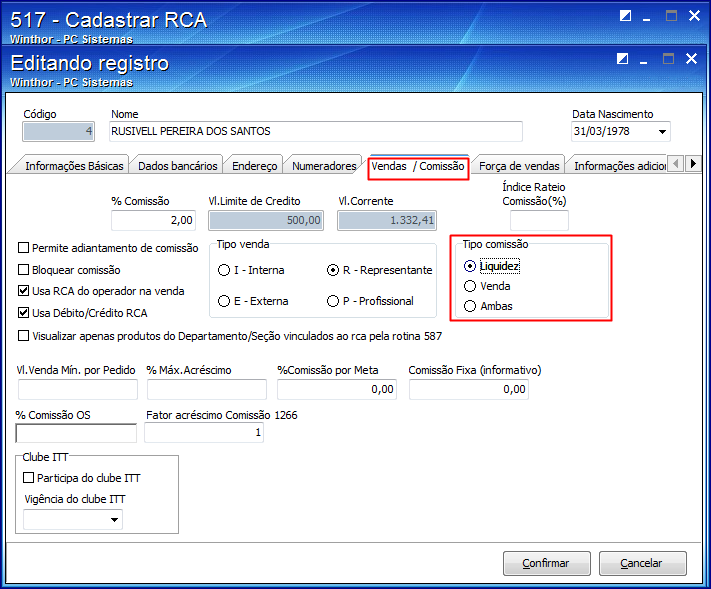Open the Dados bancários tab

pyautogui.click(x=177, y=166)
